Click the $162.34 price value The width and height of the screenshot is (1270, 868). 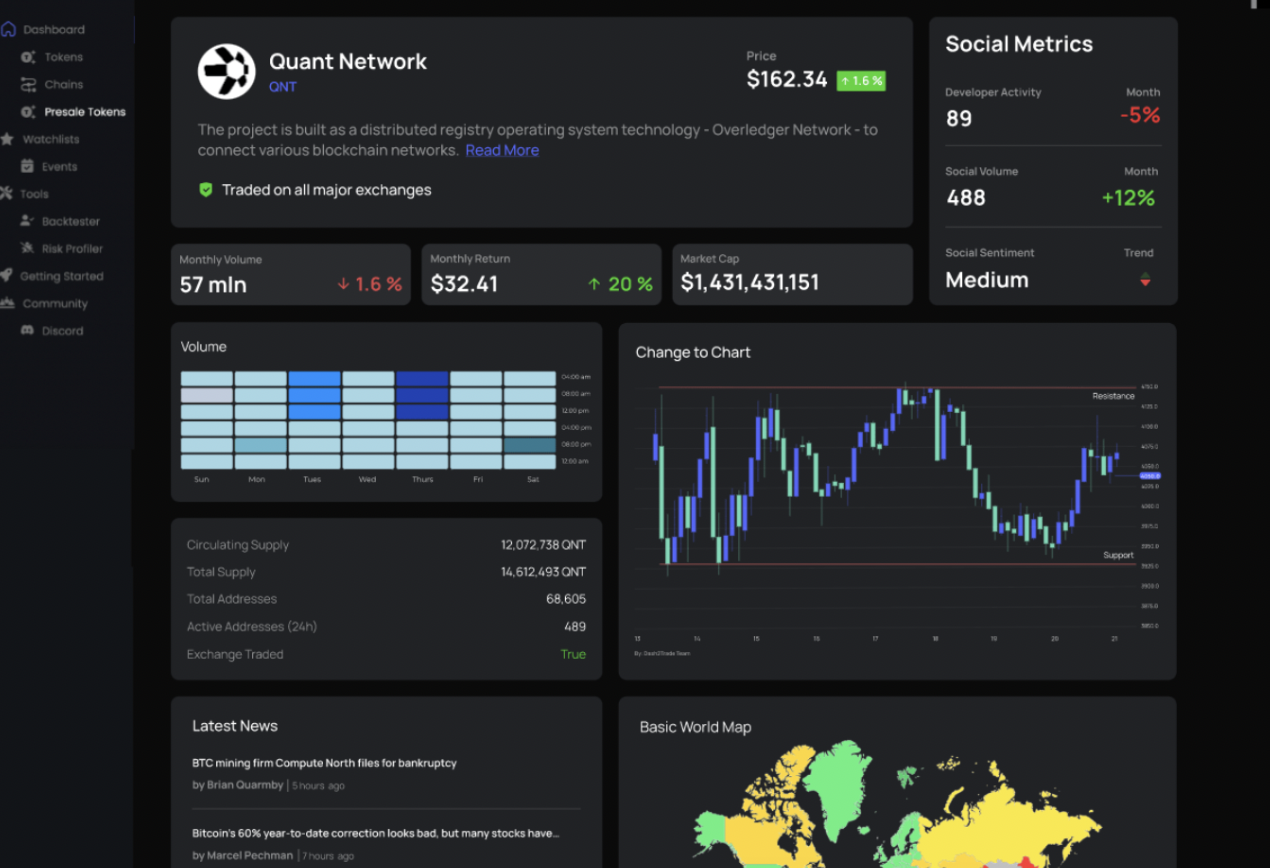[787, 80]
